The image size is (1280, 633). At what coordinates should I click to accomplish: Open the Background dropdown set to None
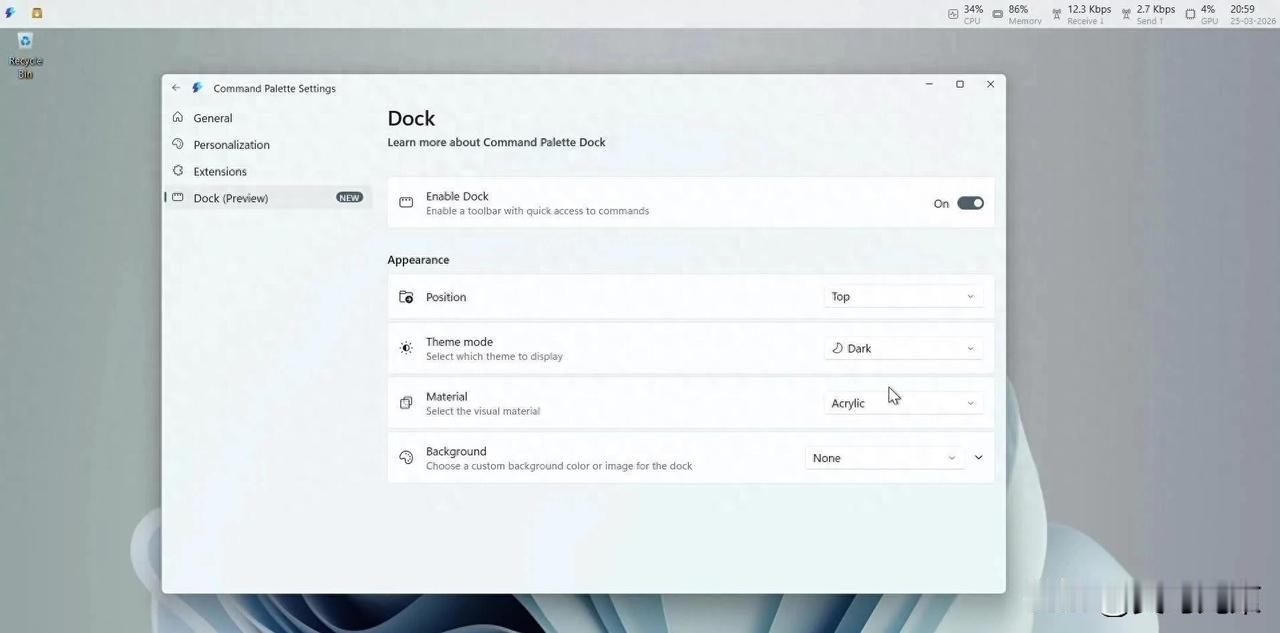(x=885, y=458)
